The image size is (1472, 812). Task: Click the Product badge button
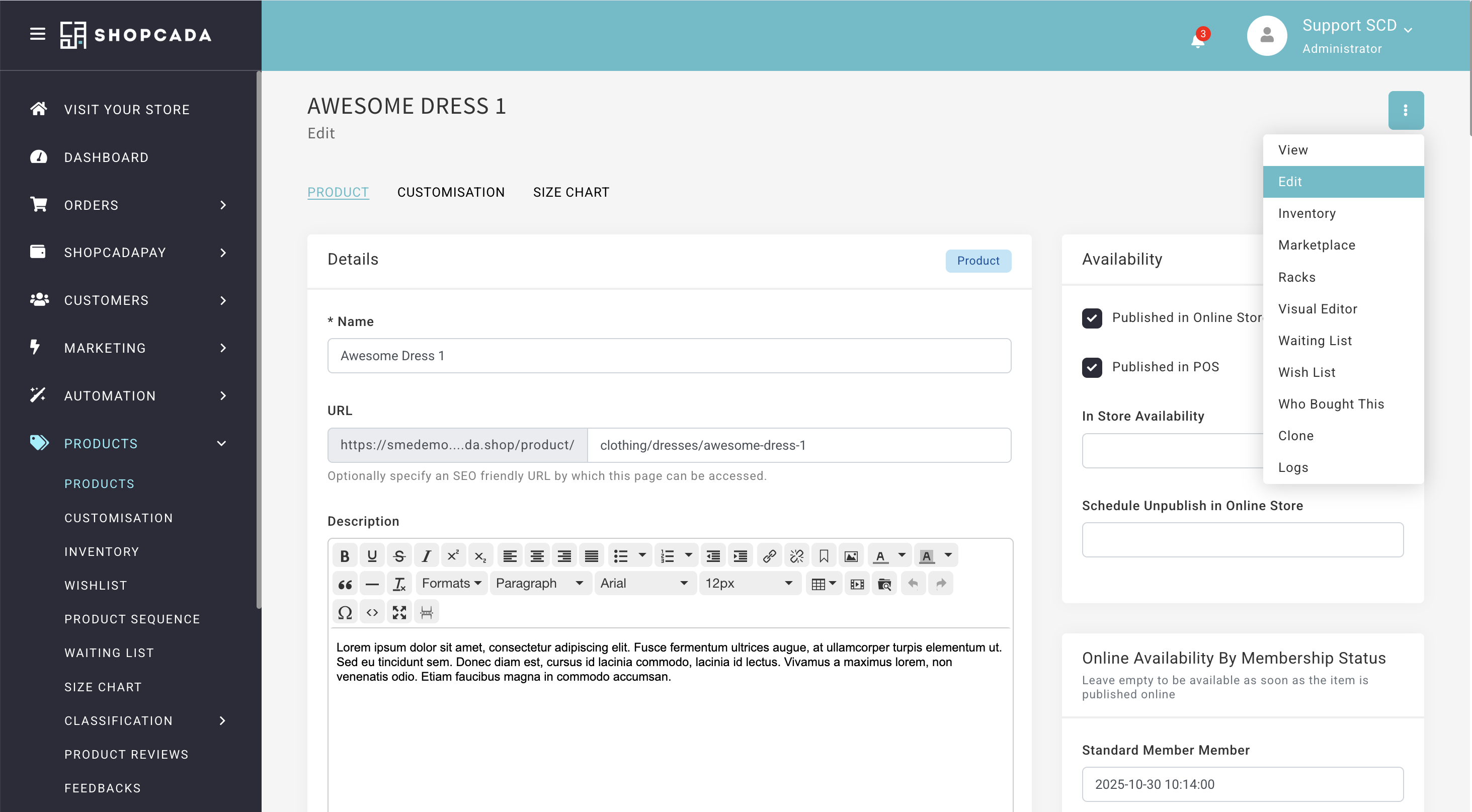978,261
